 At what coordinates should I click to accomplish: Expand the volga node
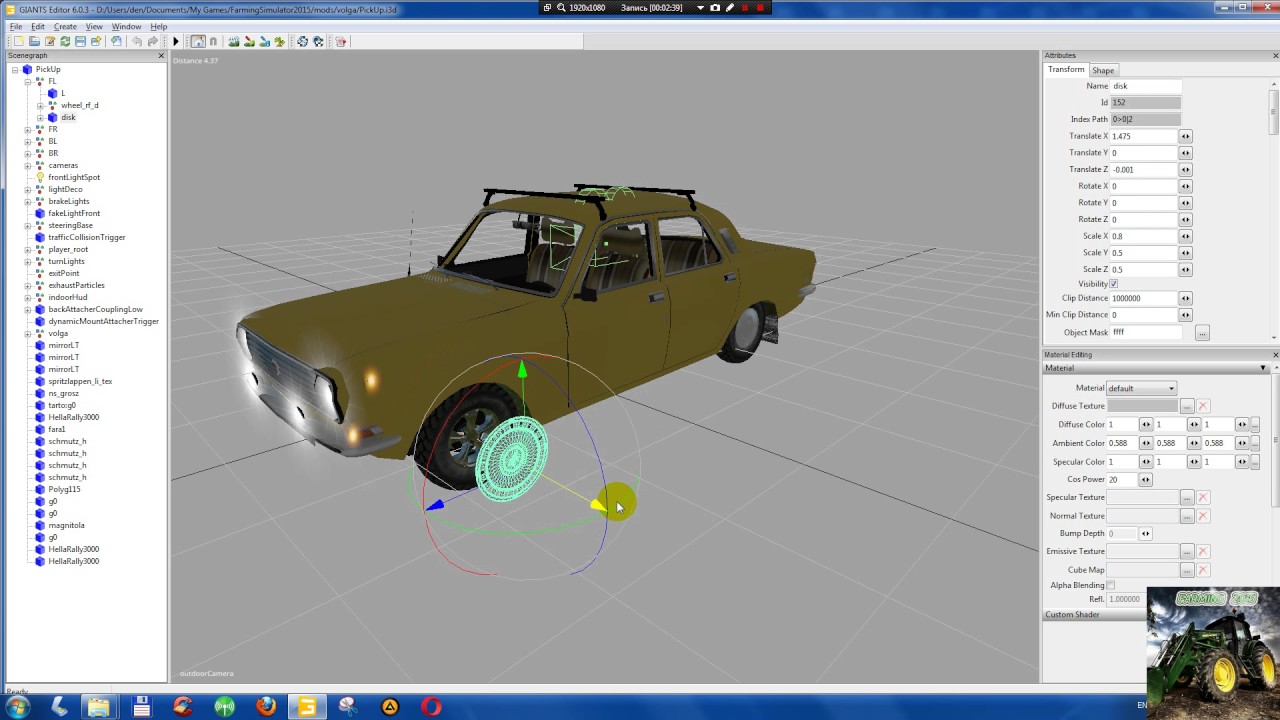pyautogui.click(x=28, y=333)
